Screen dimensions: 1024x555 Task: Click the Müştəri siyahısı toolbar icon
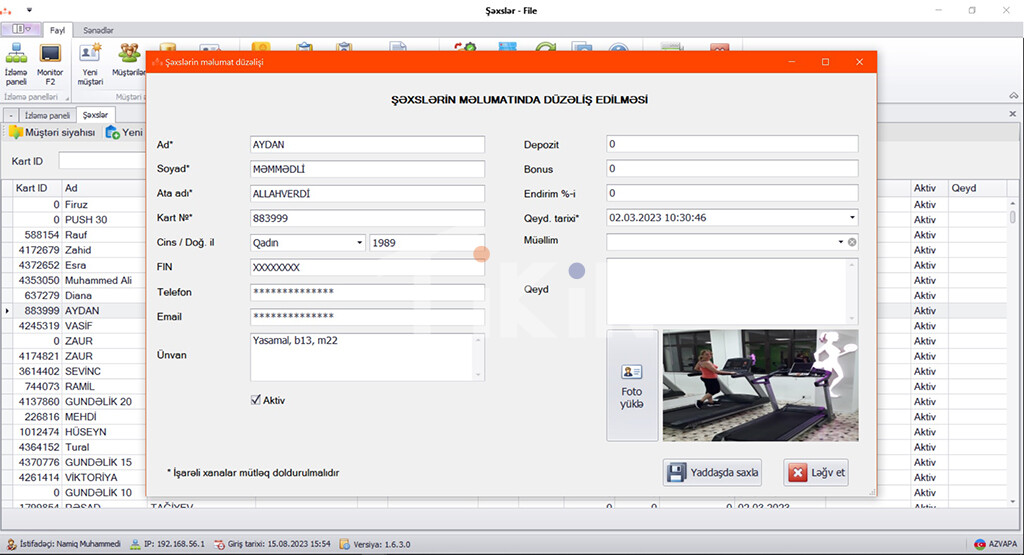pos(55,132)
